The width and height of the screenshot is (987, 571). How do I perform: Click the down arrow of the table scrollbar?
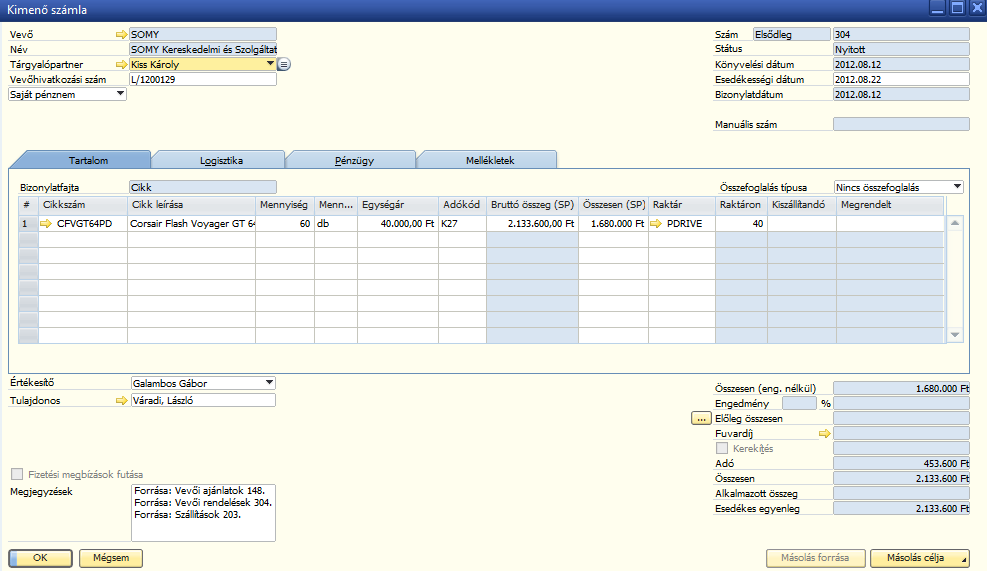955,335
